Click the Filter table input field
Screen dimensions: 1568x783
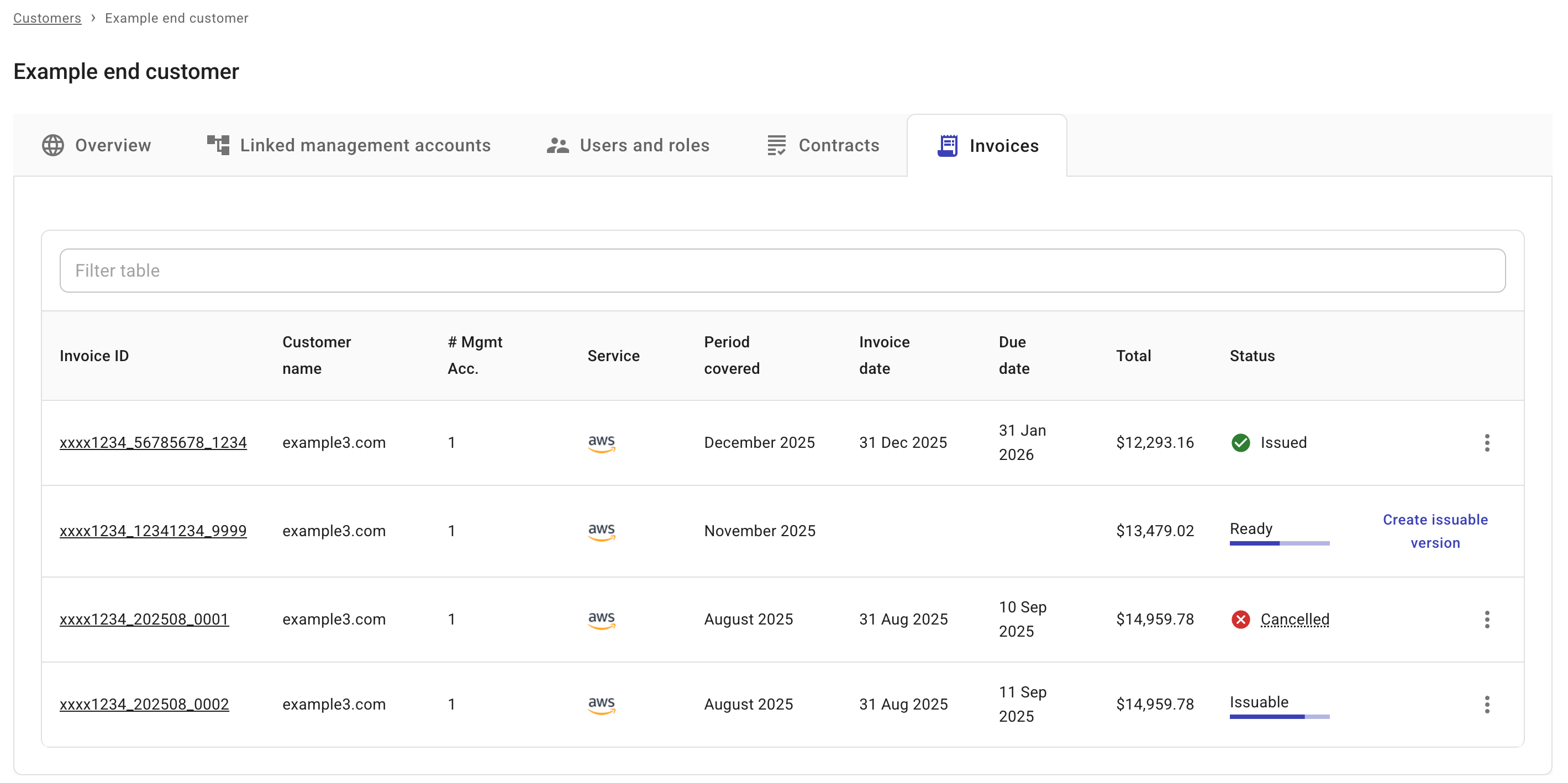(x=783, y=270)
